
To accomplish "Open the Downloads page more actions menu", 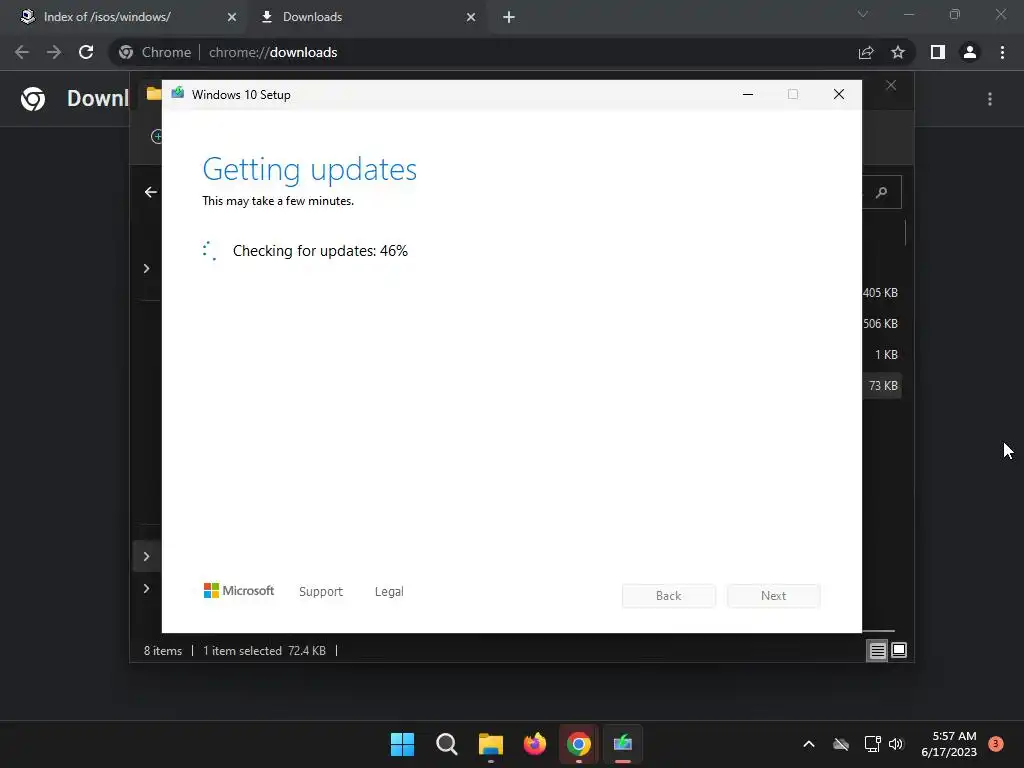I will pyautogui.click(x=990, y=99).
